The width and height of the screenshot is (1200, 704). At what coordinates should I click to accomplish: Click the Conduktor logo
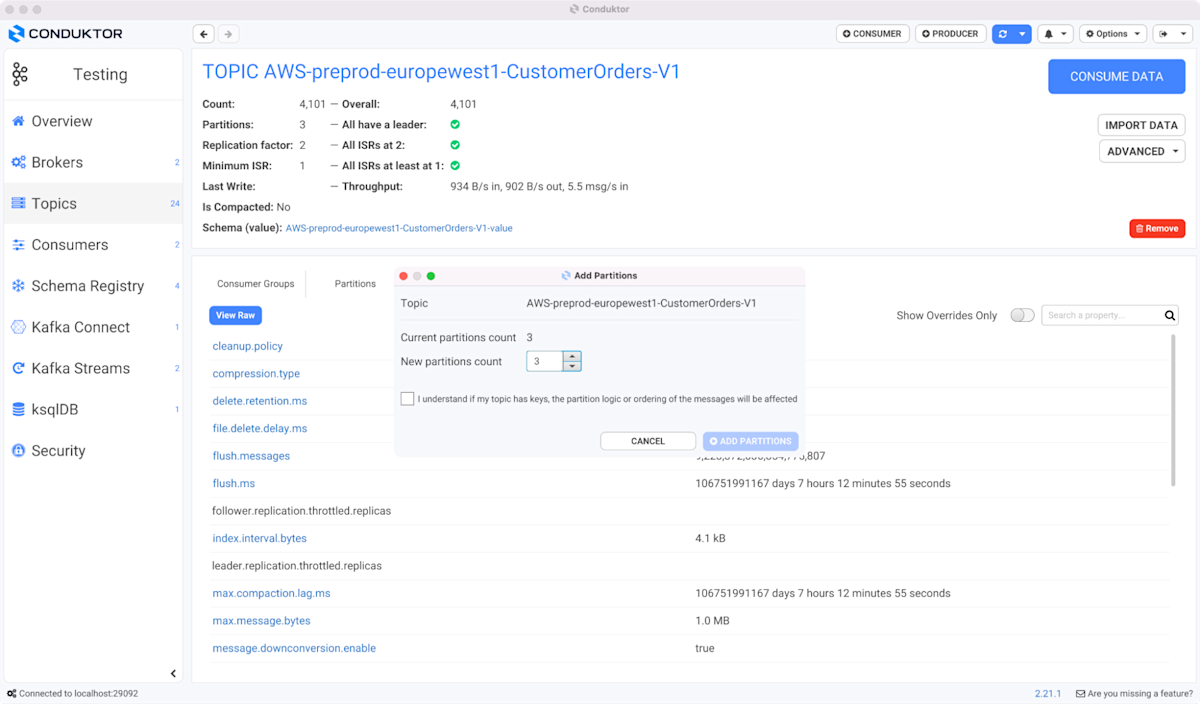(x=66, y=34)
